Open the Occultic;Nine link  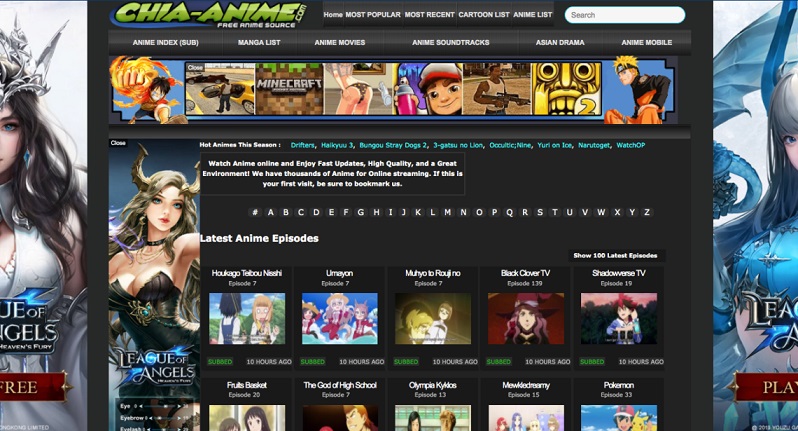510,145
